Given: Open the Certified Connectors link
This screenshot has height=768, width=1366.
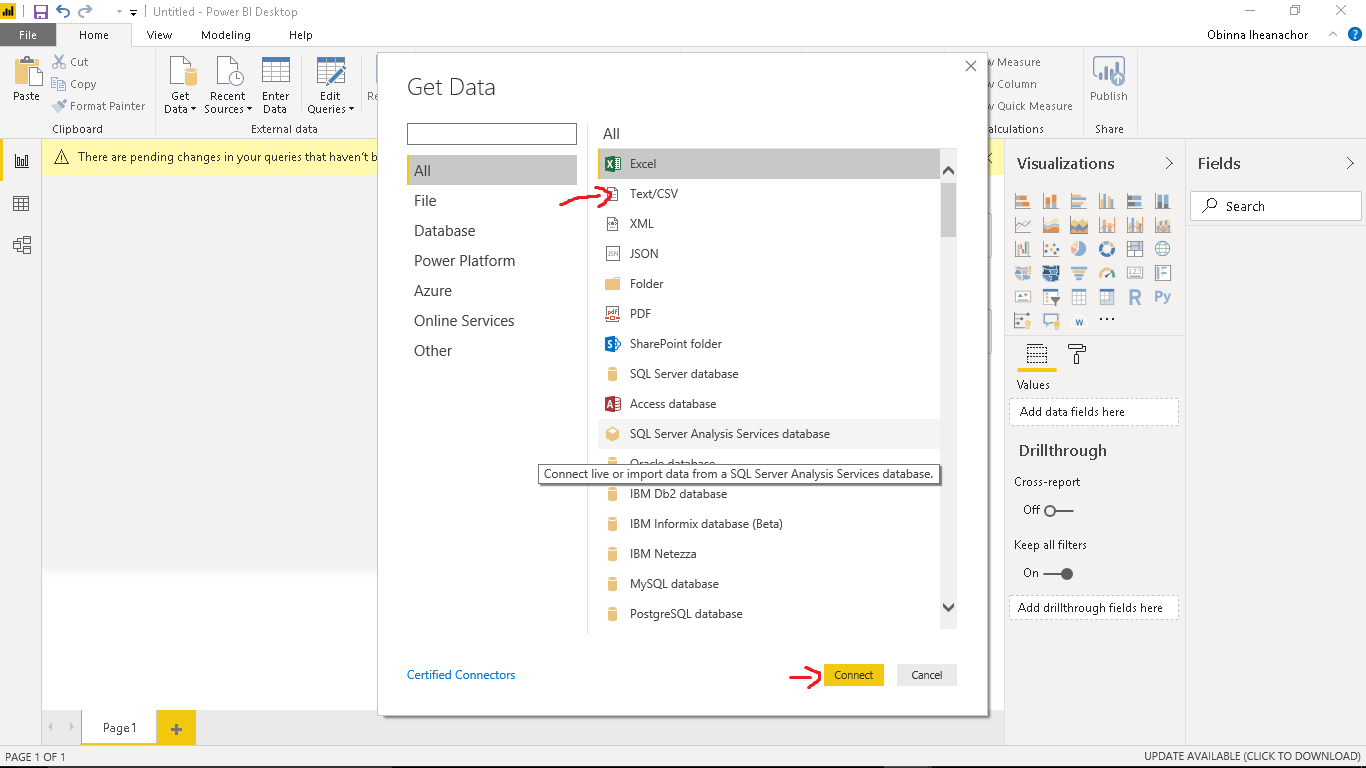Looking at the screenshot, I should [461, 675].
